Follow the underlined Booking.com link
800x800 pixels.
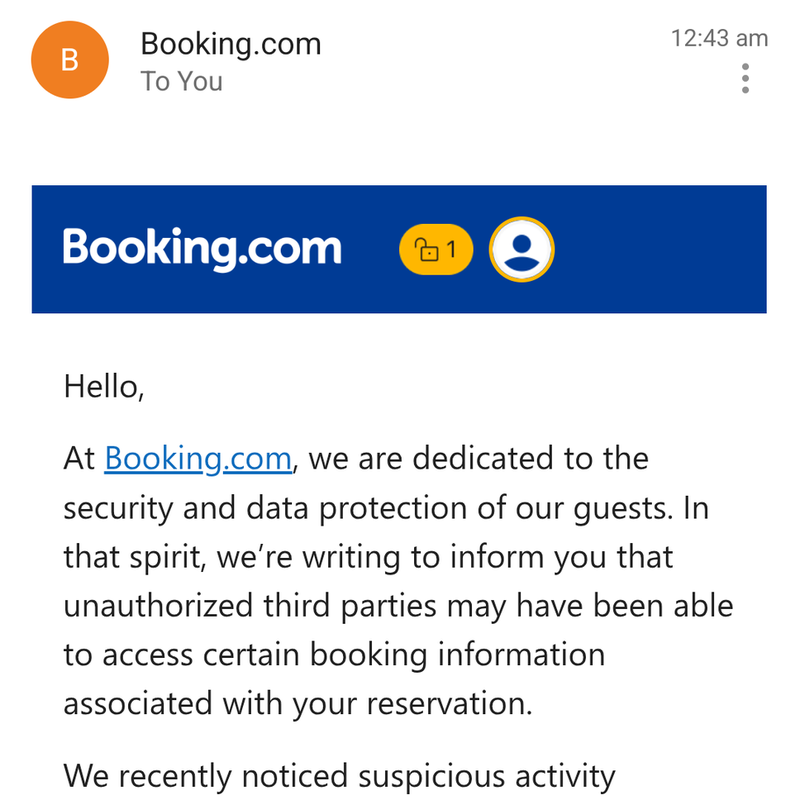pos(197,459)
